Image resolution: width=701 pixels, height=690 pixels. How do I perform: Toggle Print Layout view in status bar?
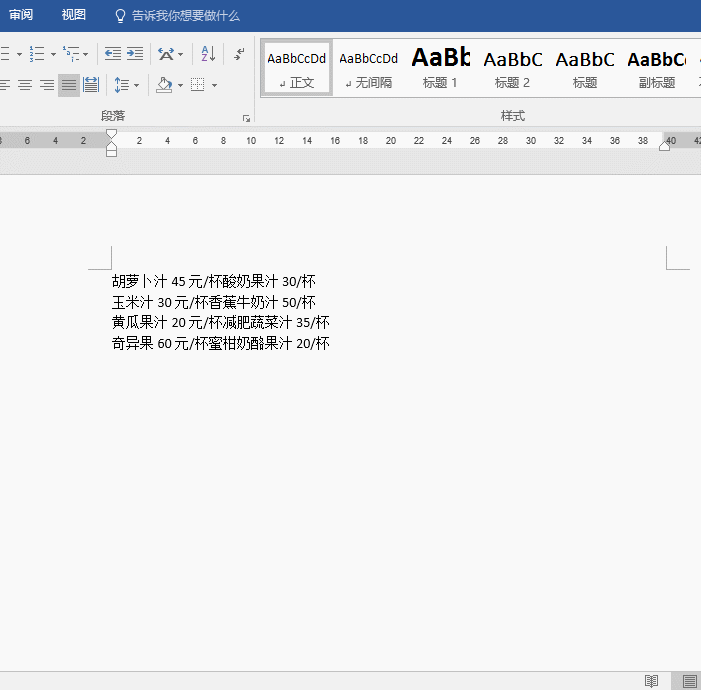click(689, 681)
